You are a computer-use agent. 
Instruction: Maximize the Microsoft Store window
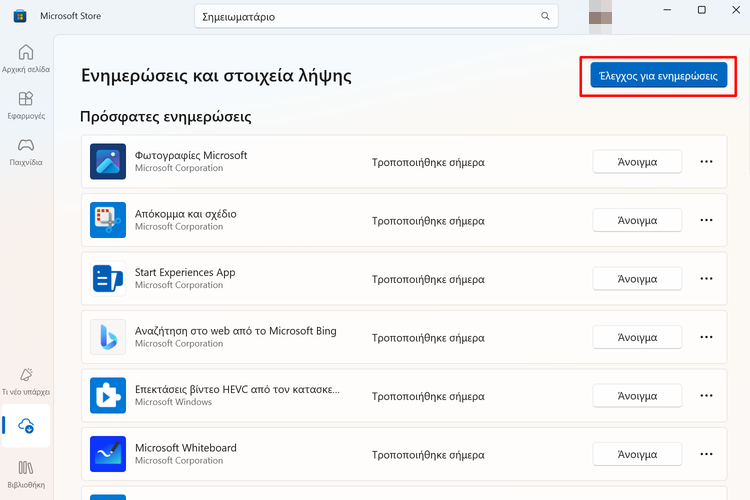click(702, 10)
